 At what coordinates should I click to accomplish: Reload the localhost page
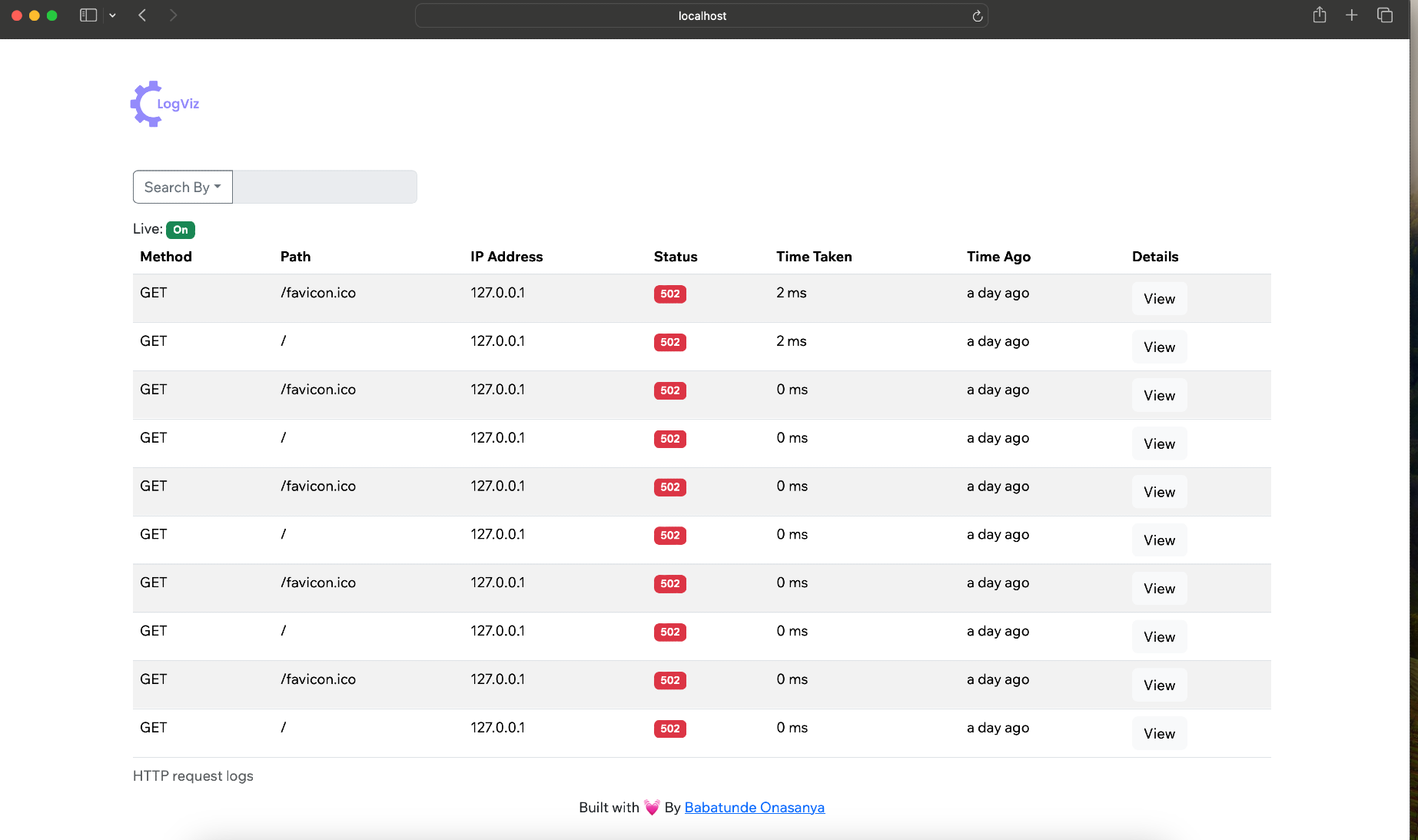point(976,15)
